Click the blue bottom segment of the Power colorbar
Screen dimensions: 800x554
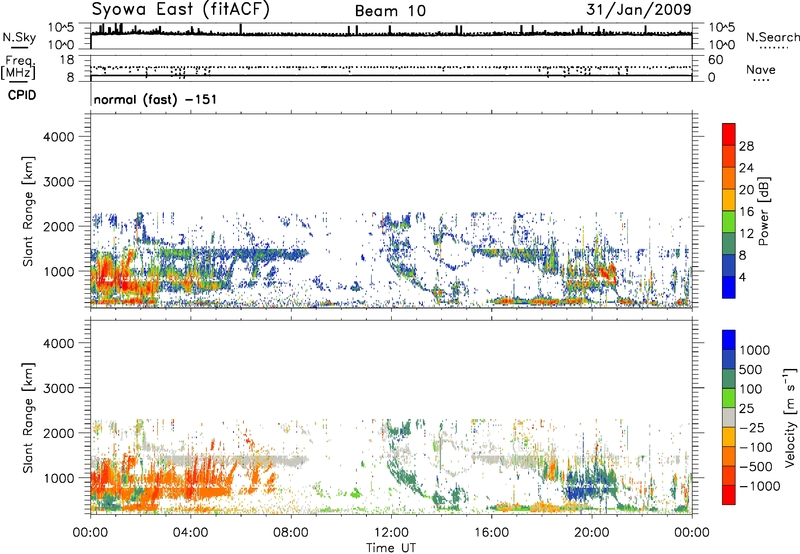click(729, 287)
